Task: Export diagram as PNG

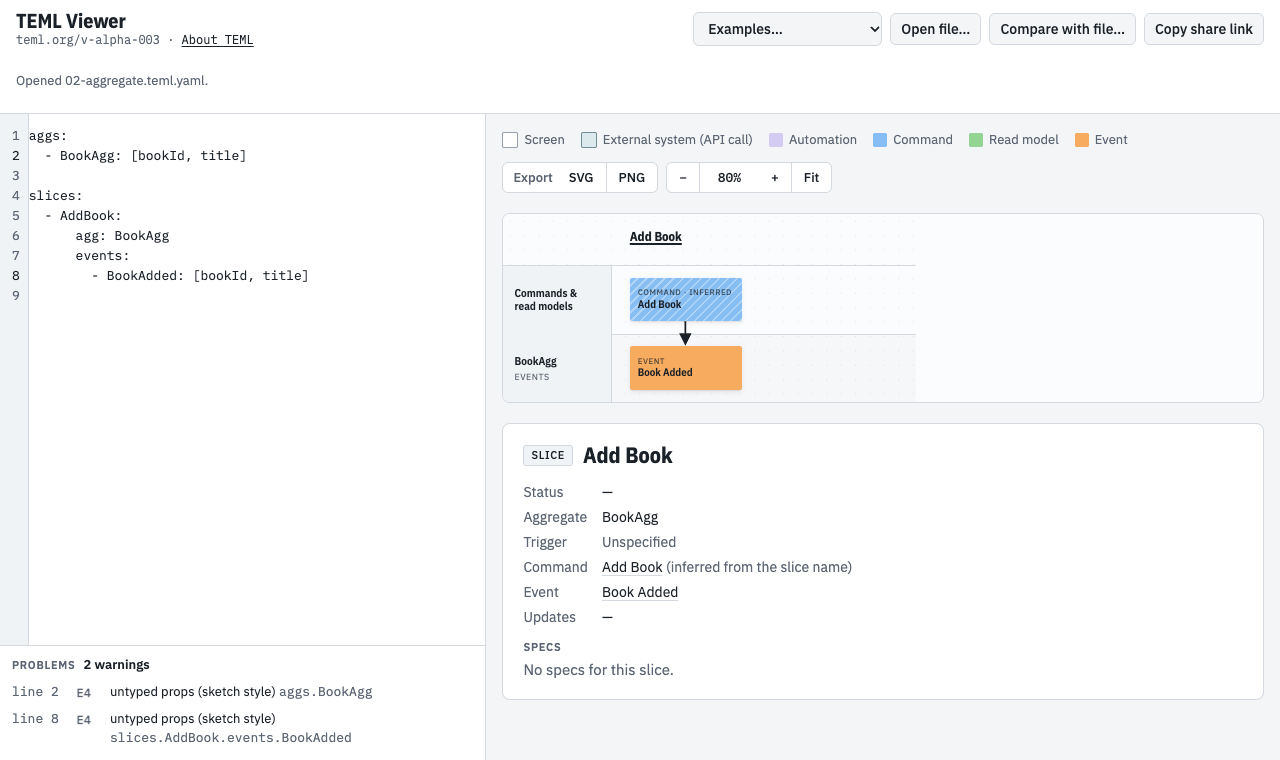Action: point(632,178)
